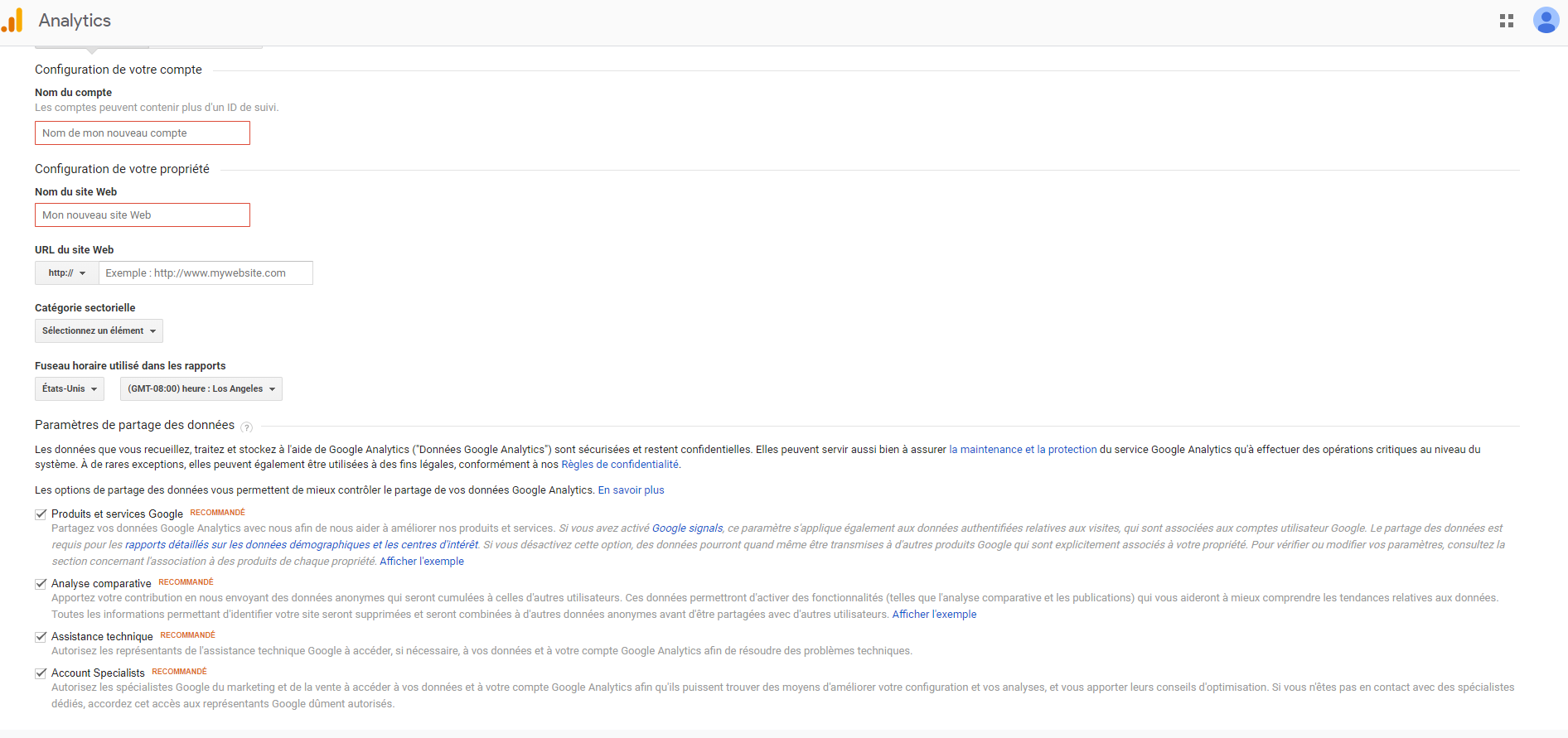Click the Paramètres de partage des données heading
The height and width of the screenshot is (738, 1568).
(134, 425)
